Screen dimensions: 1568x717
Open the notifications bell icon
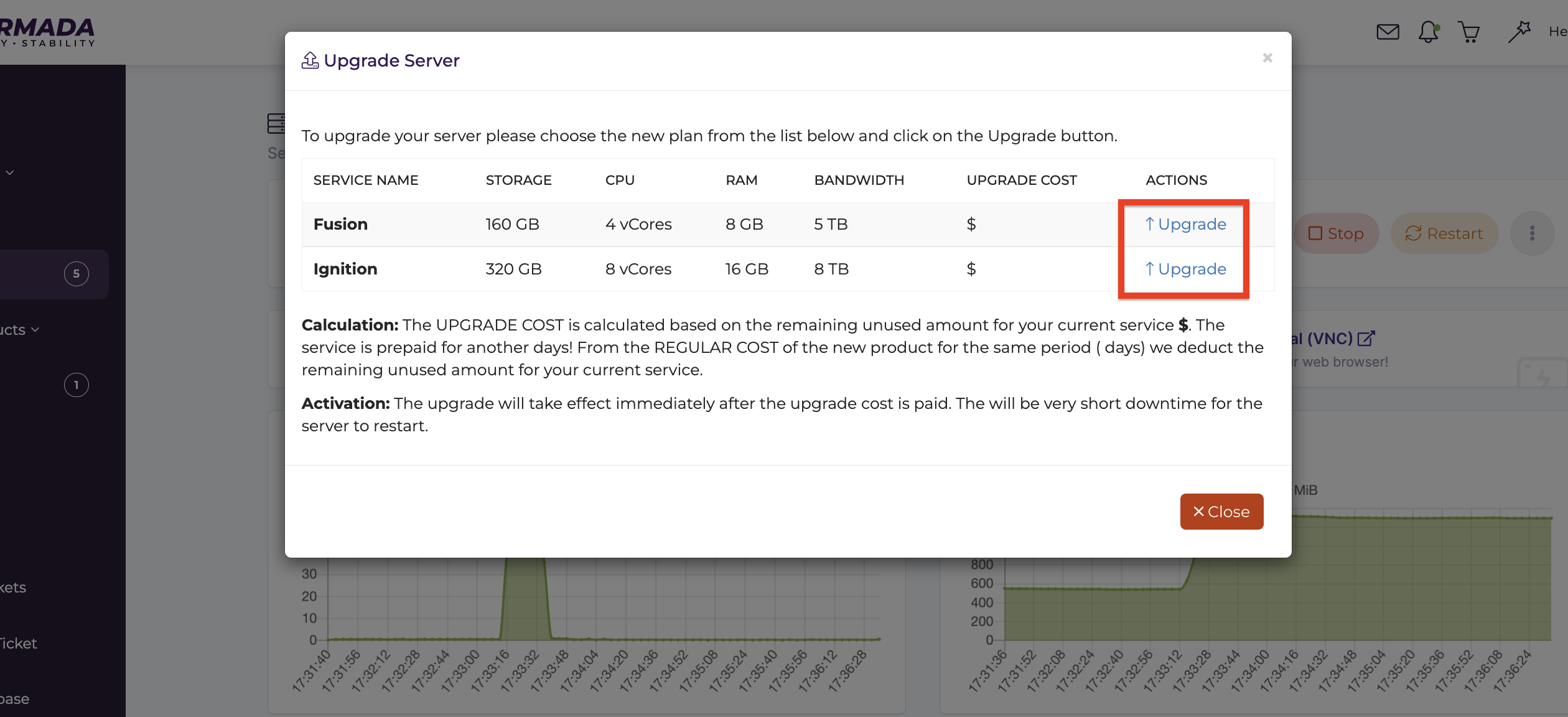(1429, 32)
